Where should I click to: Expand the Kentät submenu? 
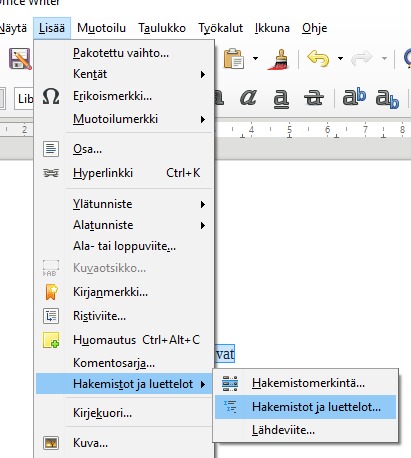click(x=124, y=74)
